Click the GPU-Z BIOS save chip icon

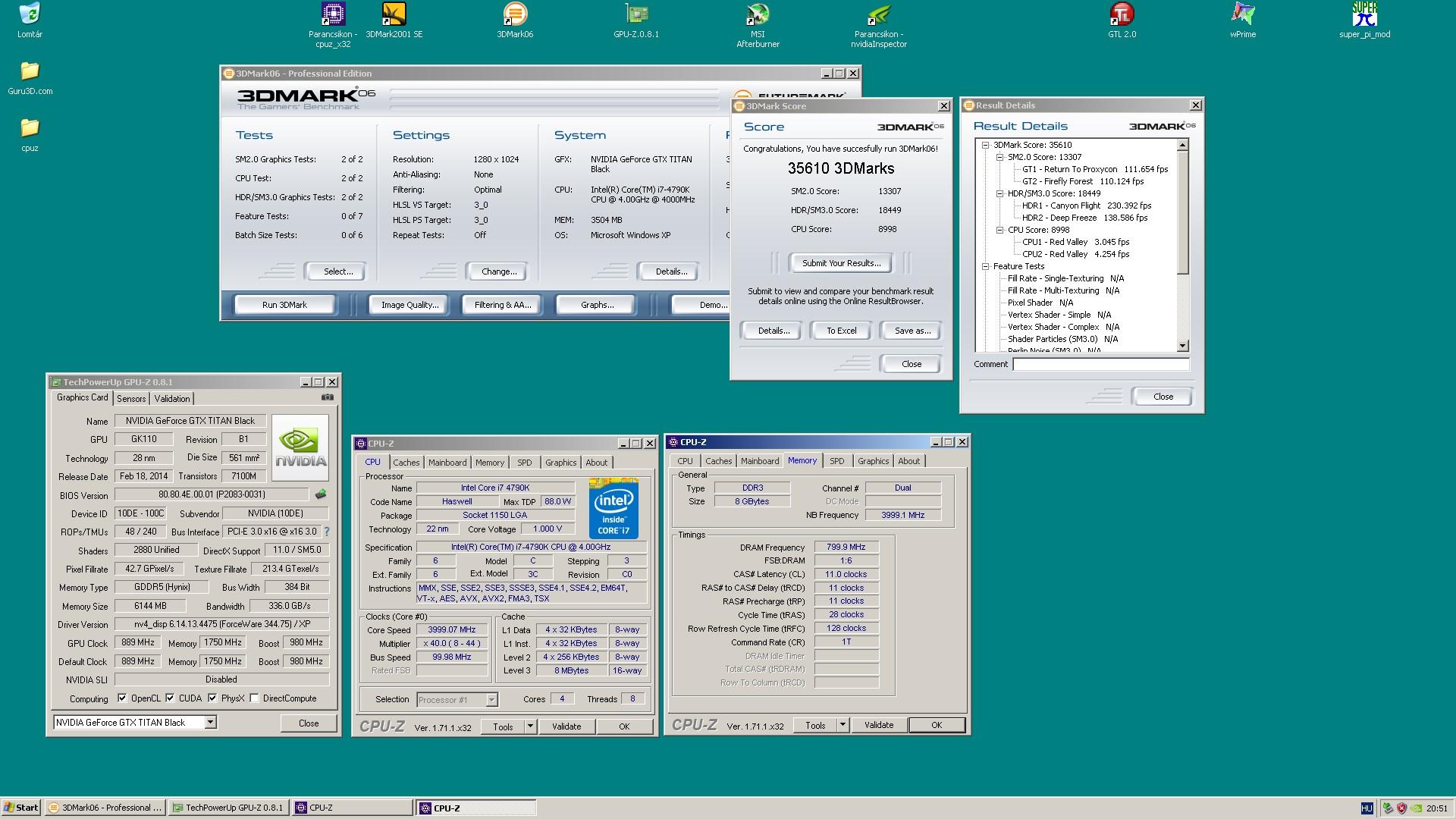[321, 494]
